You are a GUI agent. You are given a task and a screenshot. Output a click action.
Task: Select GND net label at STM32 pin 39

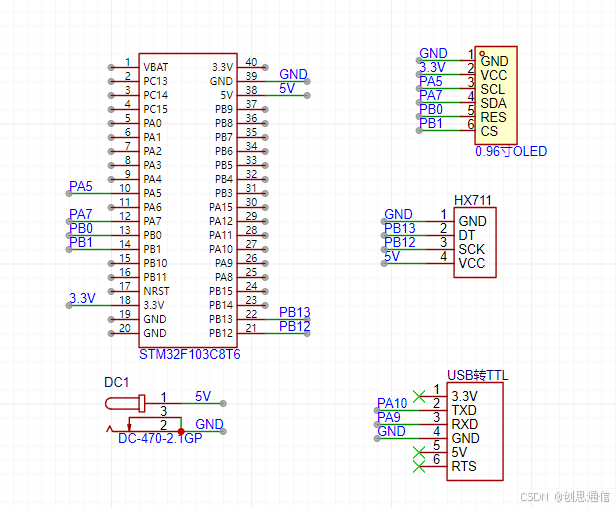coord(293,74)
